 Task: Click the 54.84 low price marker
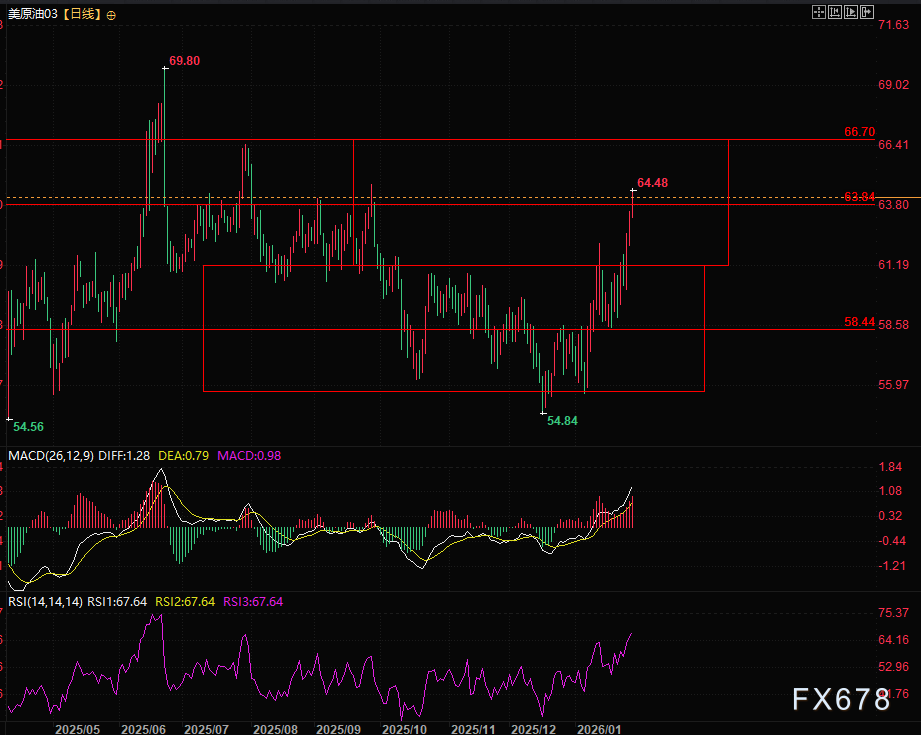click(562, 421)
